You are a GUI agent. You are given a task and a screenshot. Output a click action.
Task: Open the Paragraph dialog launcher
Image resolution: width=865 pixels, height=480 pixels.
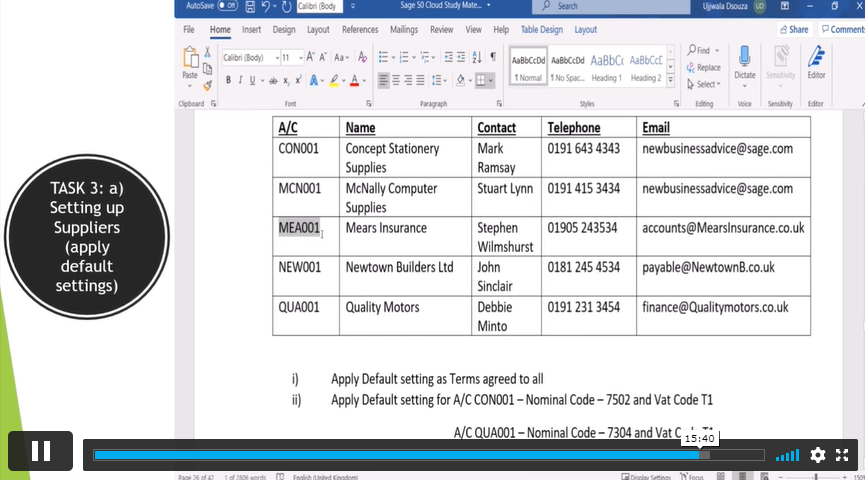[x=499, y=104]
